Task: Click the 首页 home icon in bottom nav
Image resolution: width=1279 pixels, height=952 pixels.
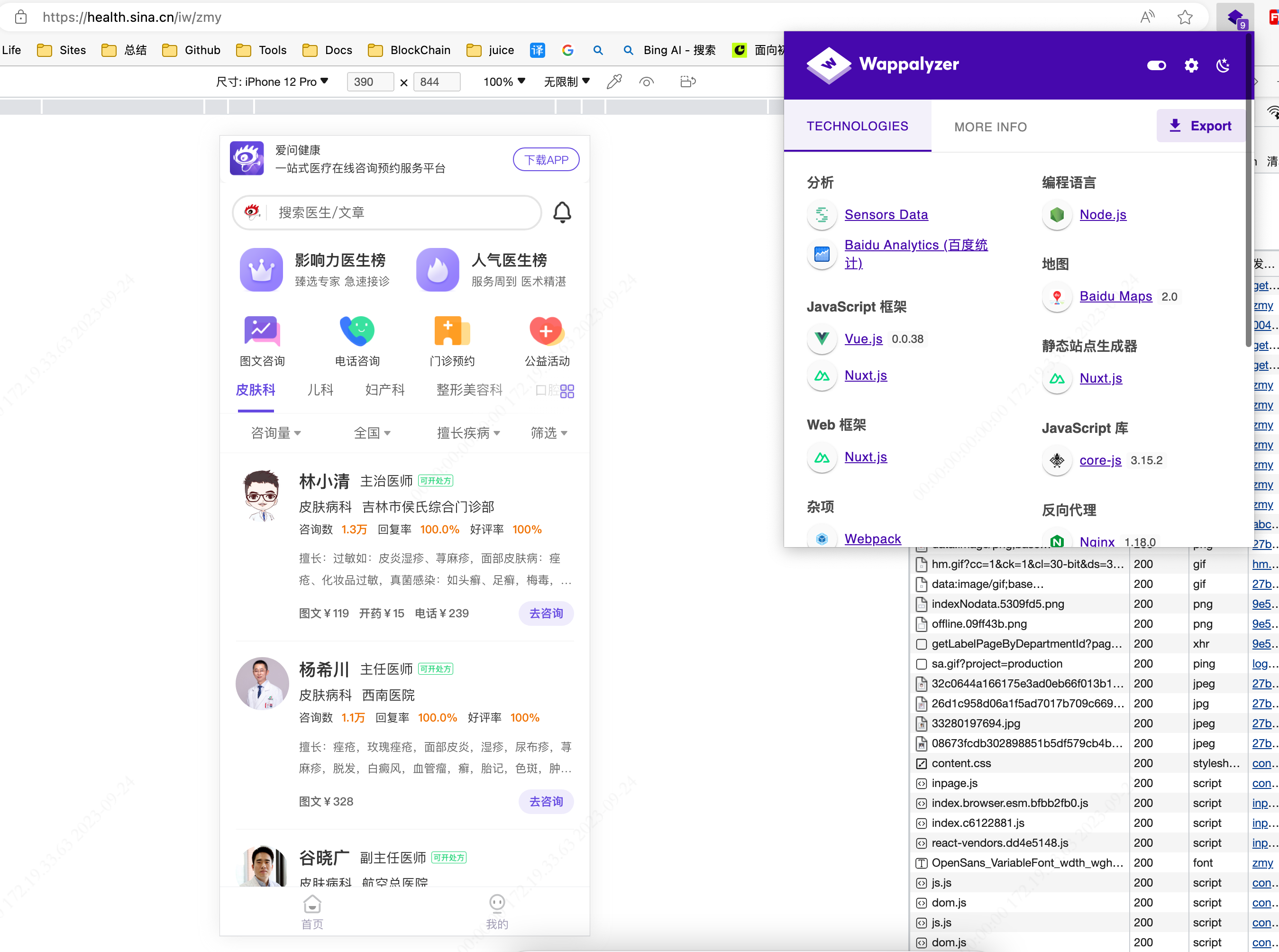Action: coord(312,904)
